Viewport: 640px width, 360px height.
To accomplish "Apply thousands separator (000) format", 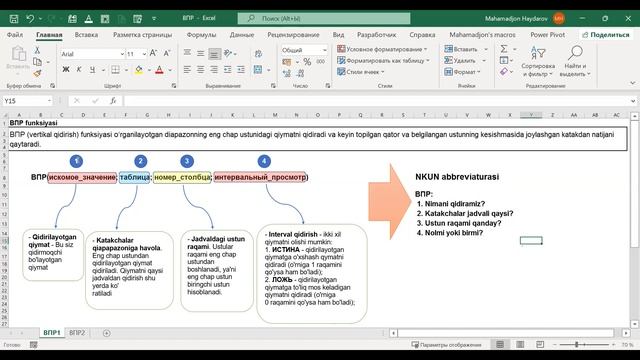I will coord(320,62).
